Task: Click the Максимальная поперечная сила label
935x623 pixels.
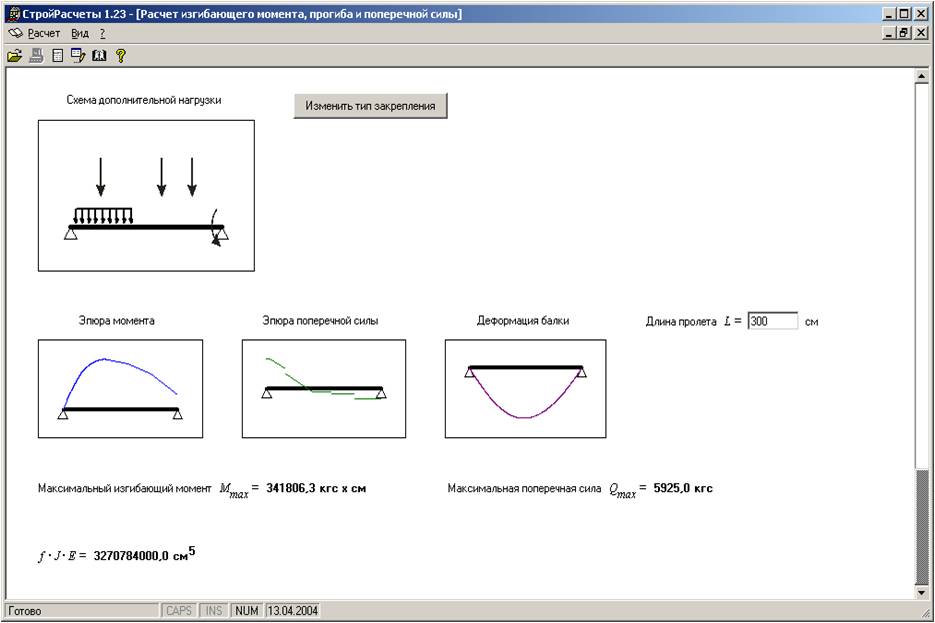Action: coord(524,488)
